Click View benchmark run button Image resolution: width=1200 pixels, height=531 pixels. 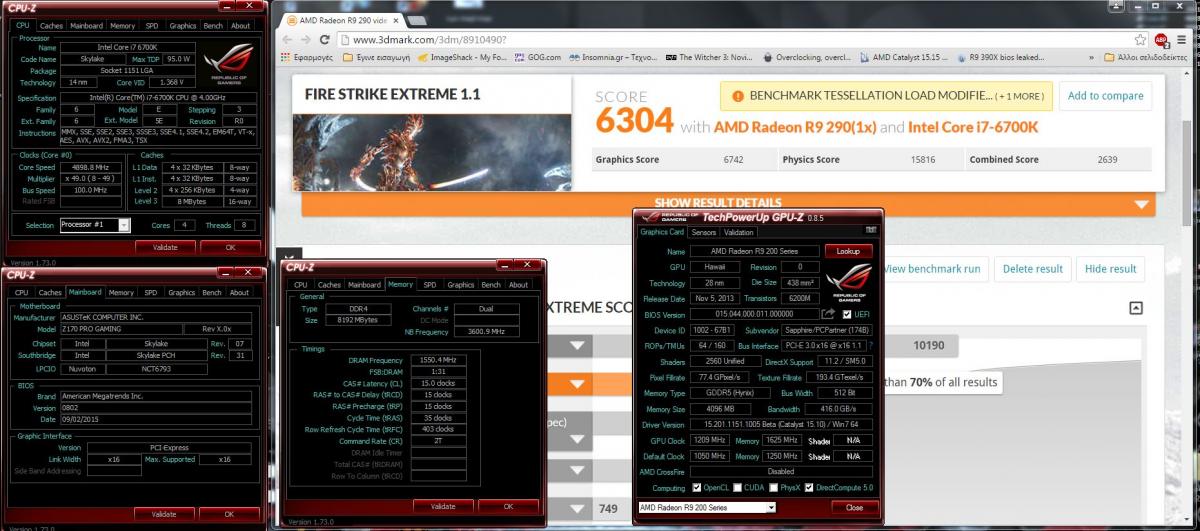[x=931, y=269]
